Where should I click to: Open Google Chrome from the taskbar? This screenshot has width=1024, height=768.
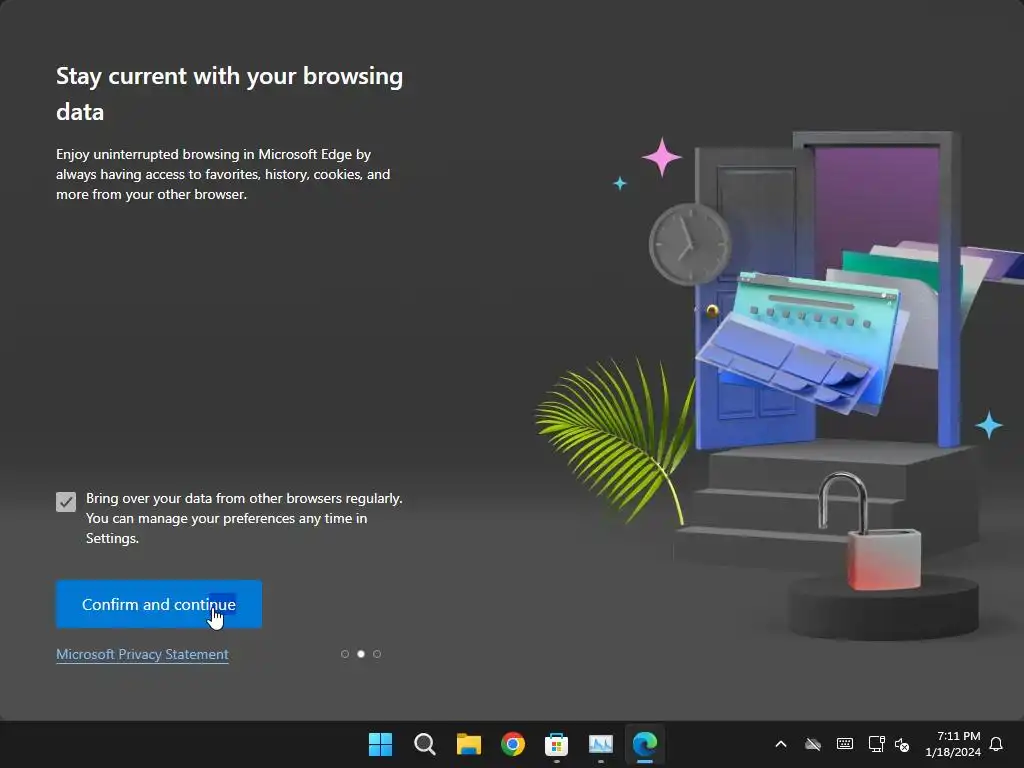tap(513, 744)
